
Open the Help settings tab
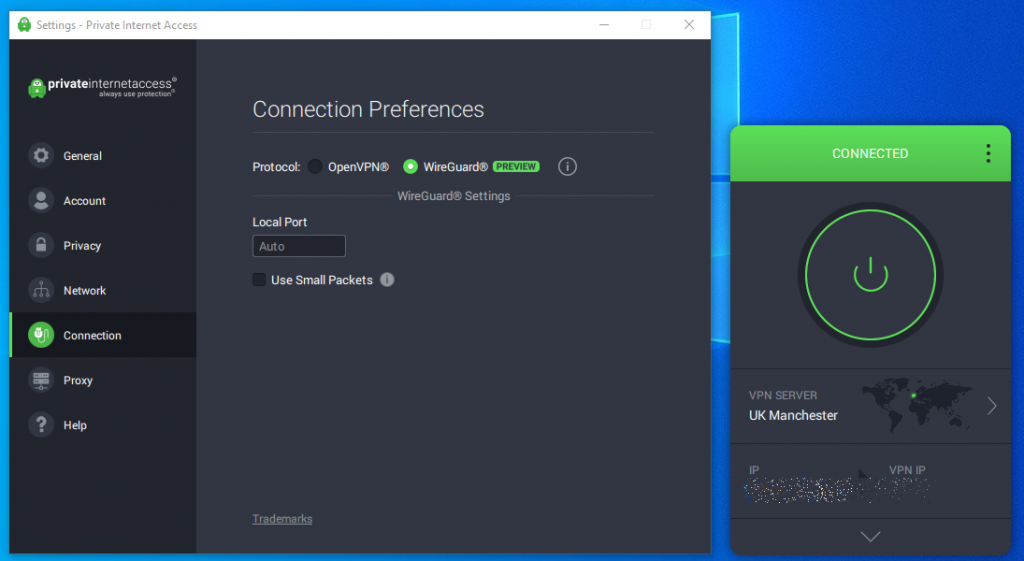[x=103, y=425]
